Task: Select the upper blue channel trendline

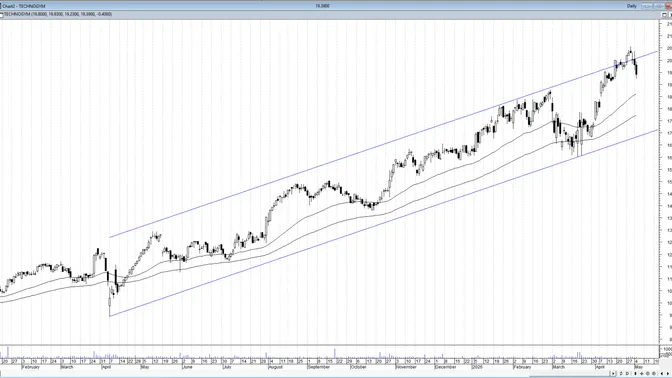Action: [x=383, y=144]
